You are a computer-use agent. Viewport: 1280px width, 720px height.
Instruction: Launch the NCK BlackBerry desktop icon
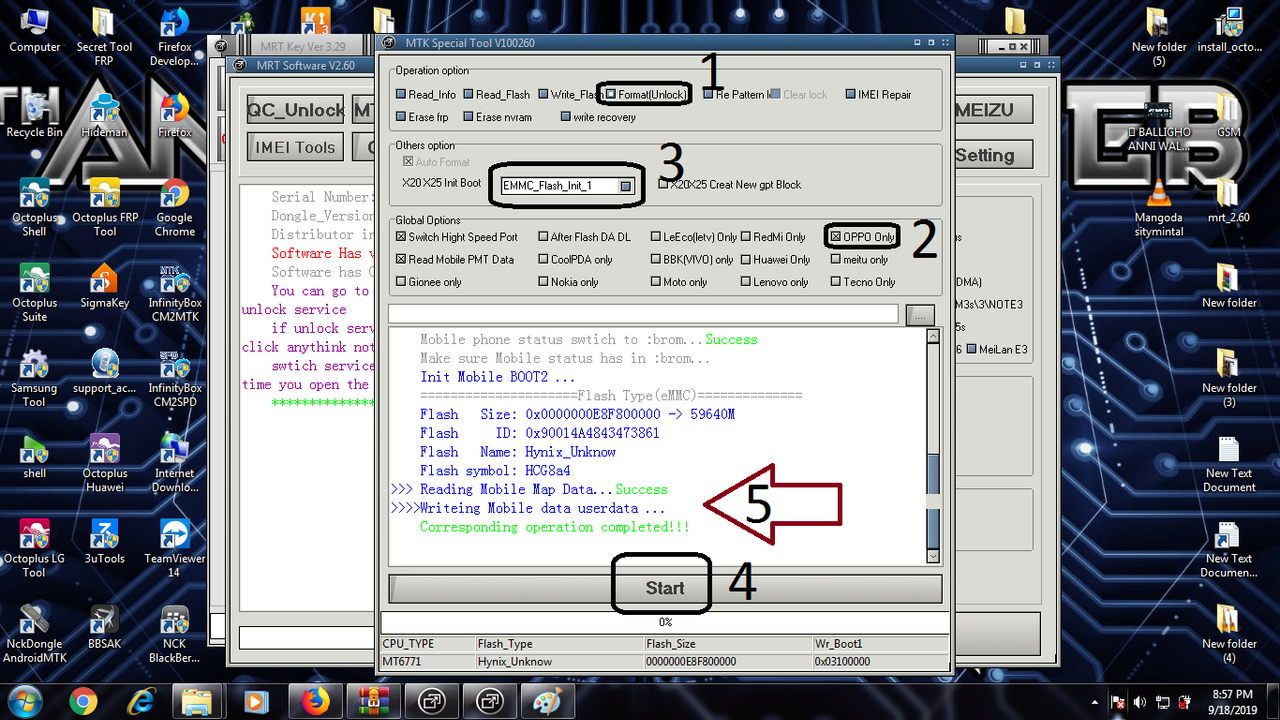pos(175,633)
